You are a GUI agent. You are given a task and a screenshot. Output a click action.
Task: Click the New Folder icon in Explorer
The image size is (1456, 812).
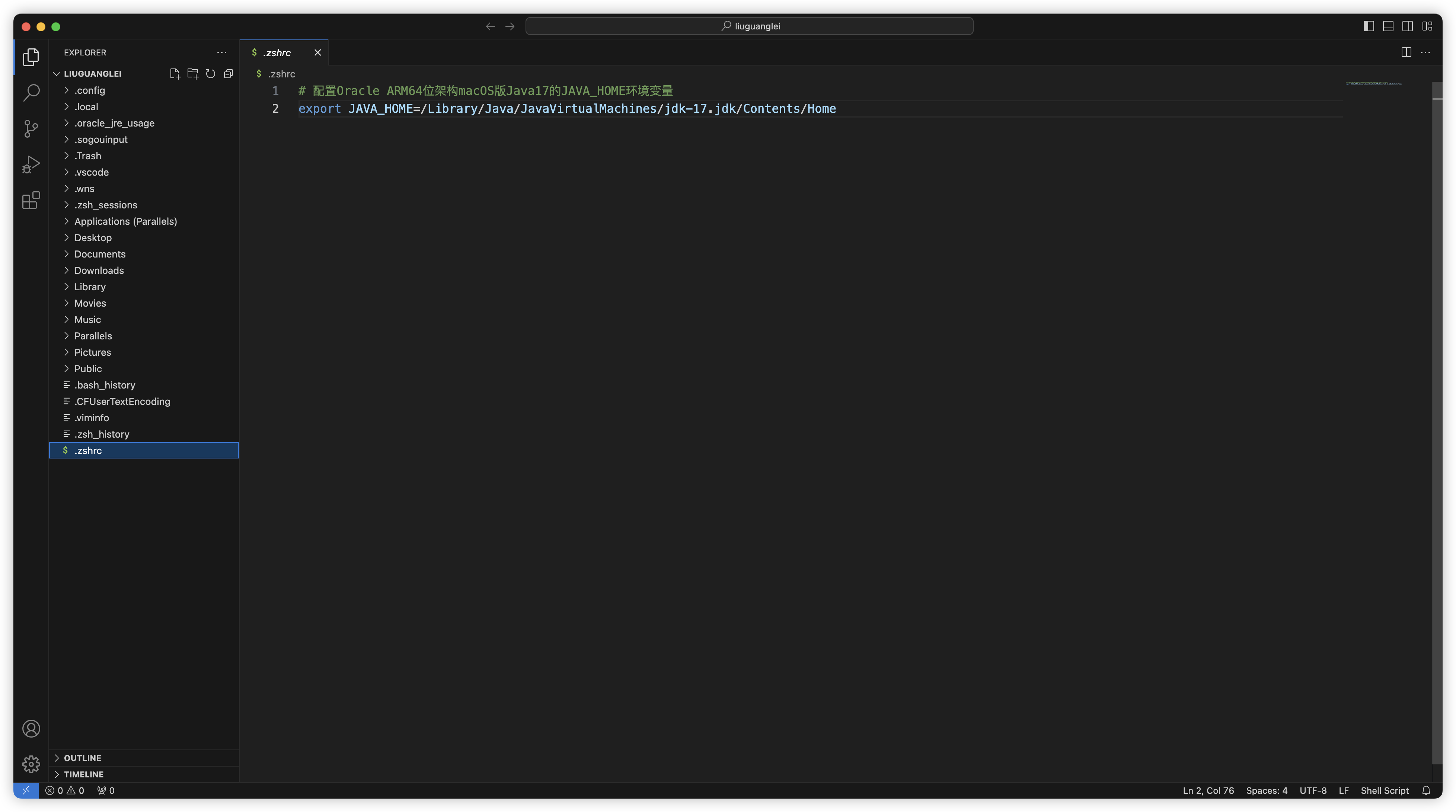[193, 73]
